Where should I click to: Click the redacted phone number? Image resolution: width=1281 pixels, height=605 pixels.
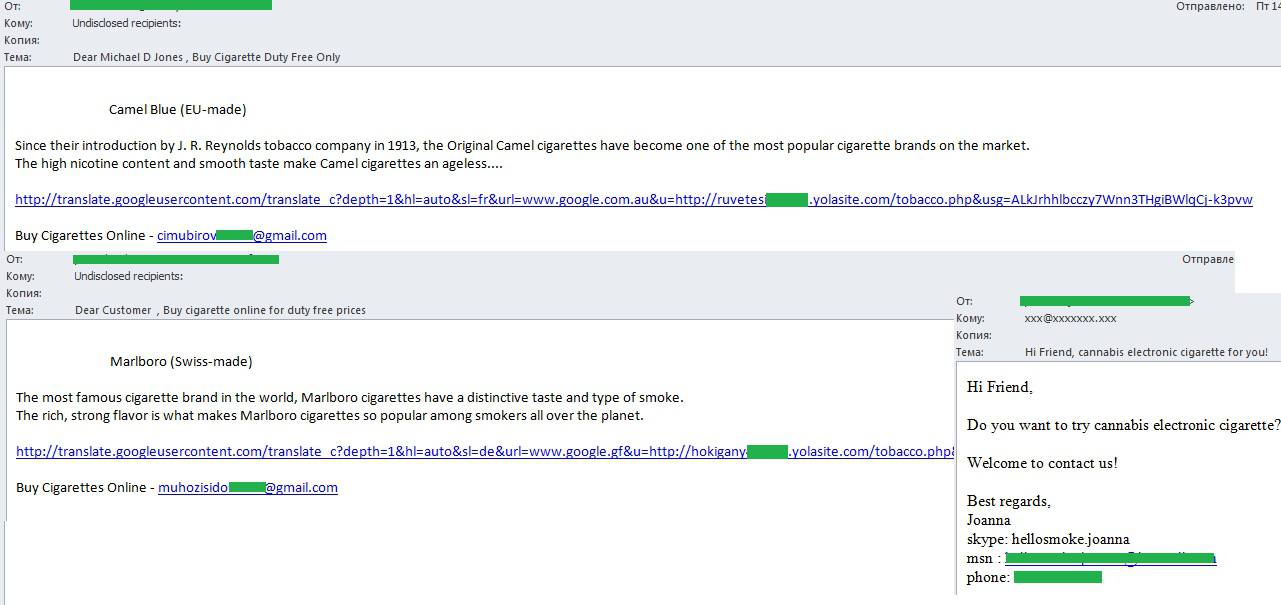[x=1058, y=577]
